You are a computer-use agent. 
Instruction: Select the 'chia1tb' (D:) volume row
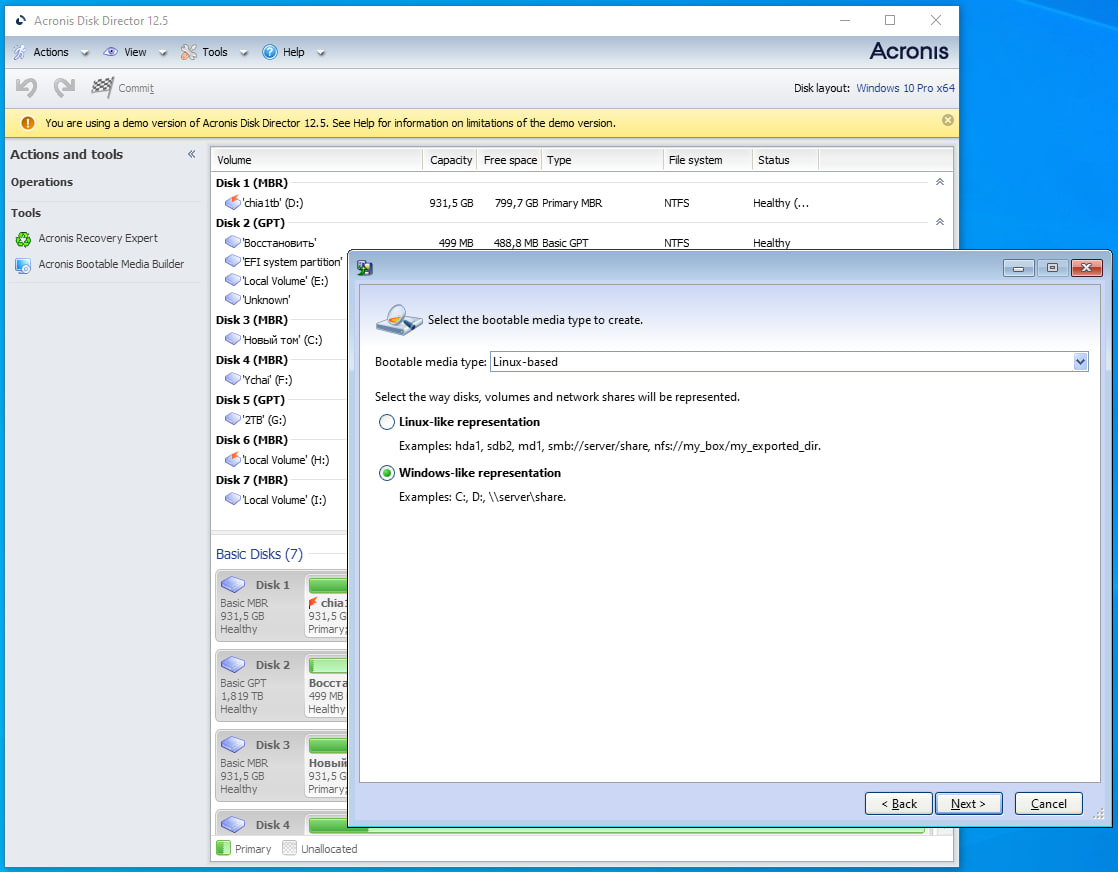582,202
